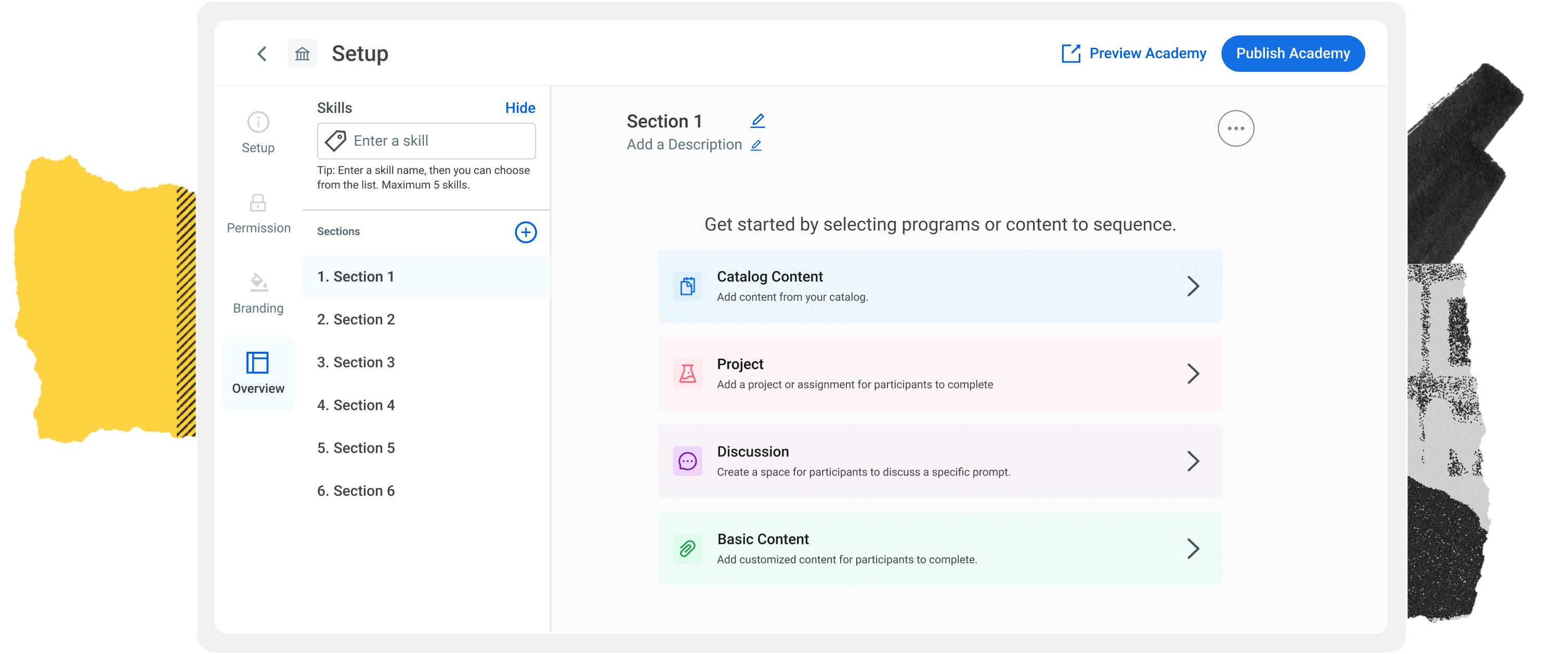
Task: Click the academy building icon
Action: [x=302, y=54]
